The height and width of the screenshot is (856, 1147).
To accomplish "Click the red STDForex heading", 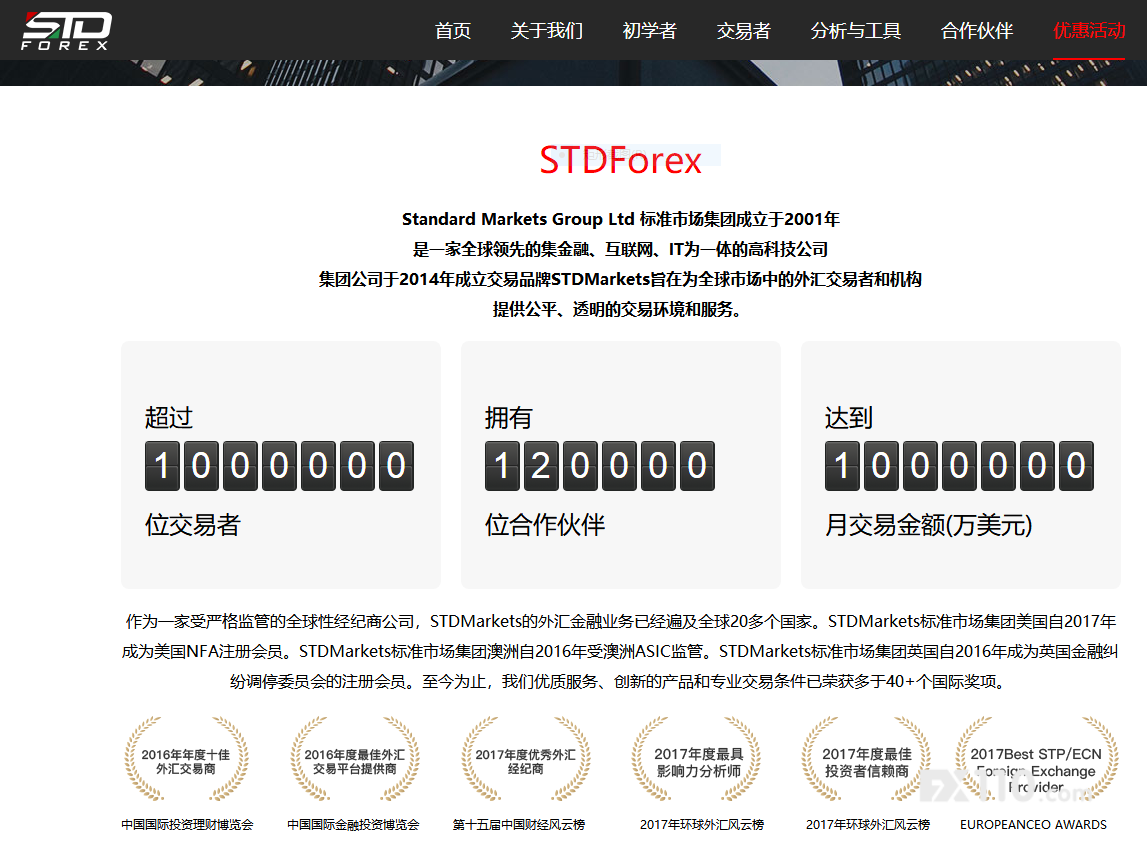I will click(x=620, y=160).
